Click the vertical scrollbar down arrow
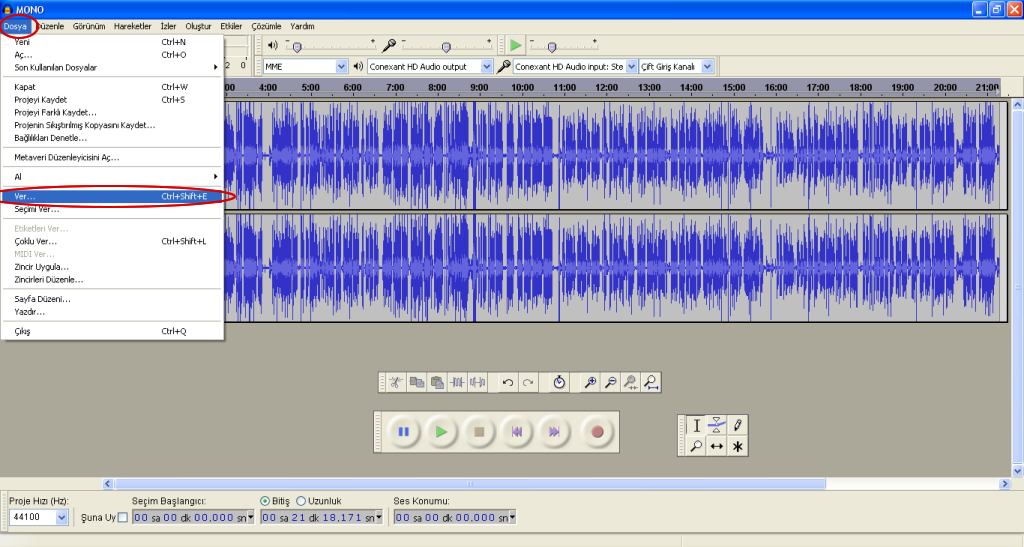This screenshot has width=1024, height=547. tap(1017, 471)
